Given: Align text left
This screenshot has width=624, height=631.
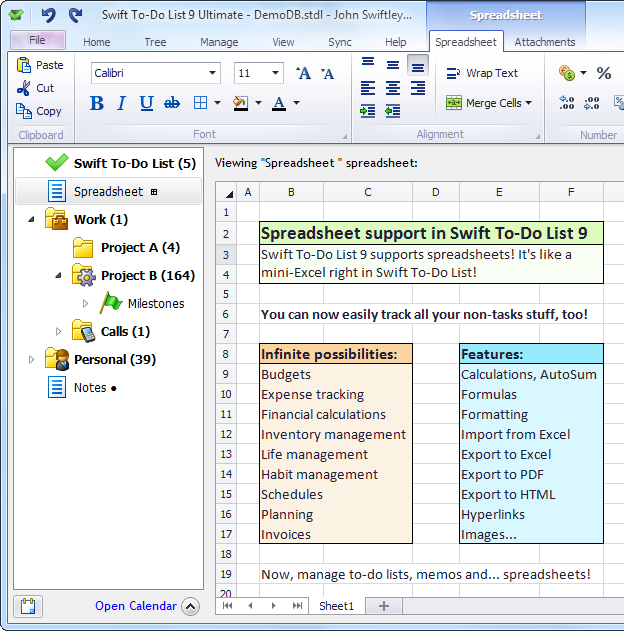Looking at the screenshot, I should coord(368,88).
